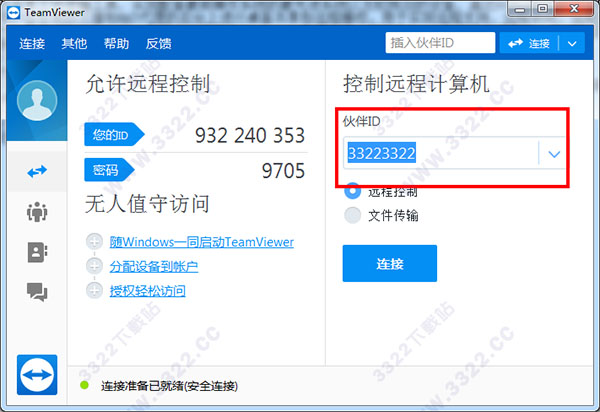
Task: Open the 随Windows一同启动TeamViewer link
Action: coord(202,242)
